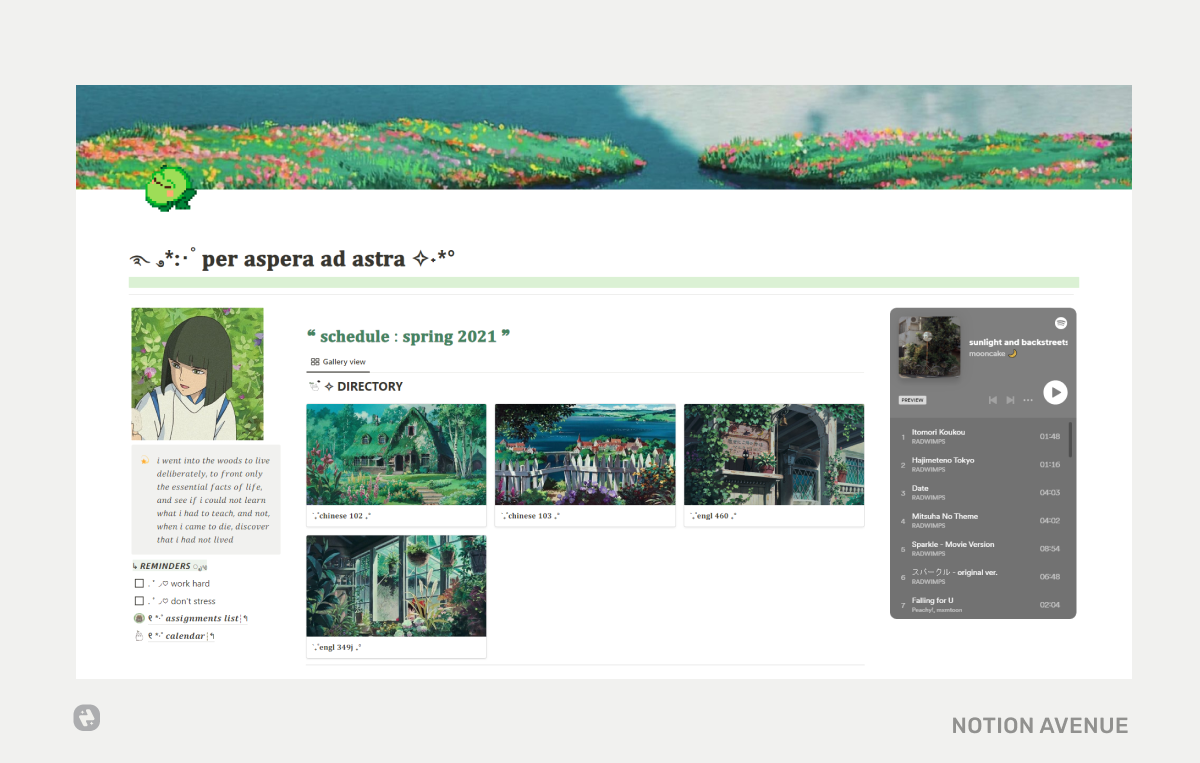Click the hand icon beside calendar
The height and width of the screenshot is (763, 1200).
139,636
